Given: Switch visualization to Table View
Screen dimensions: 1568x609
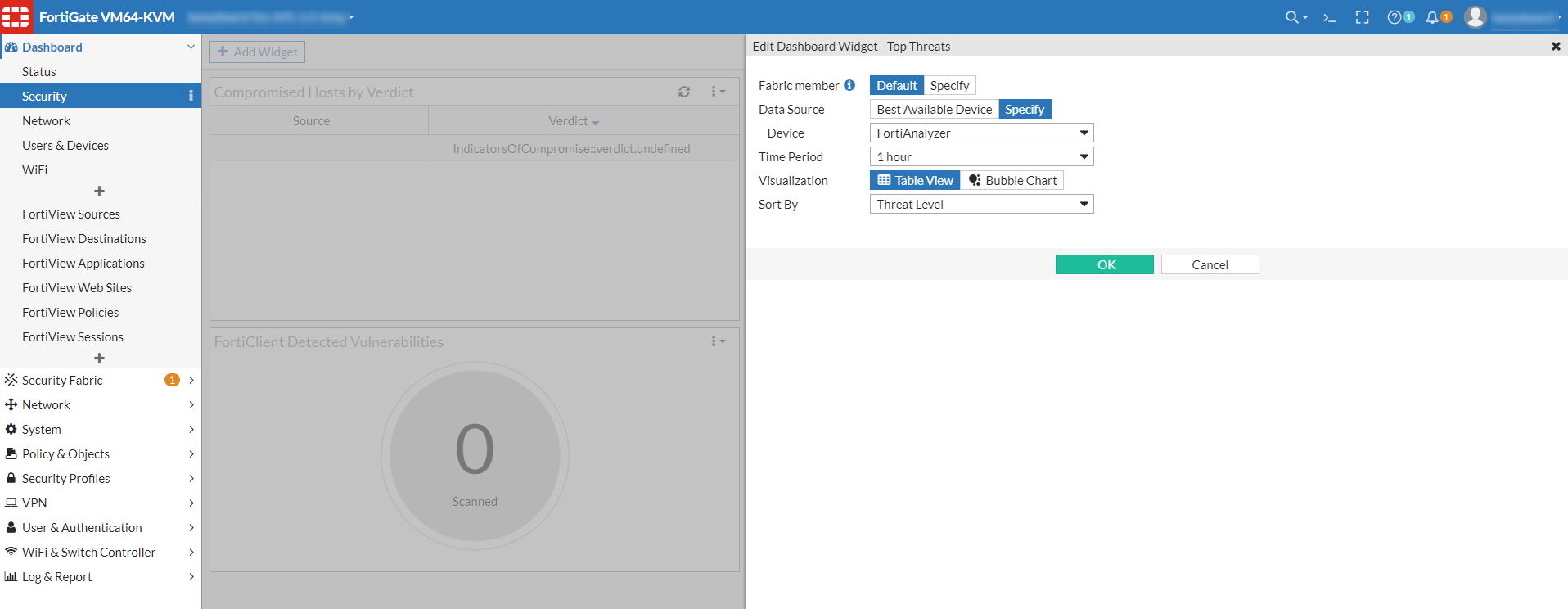Looking at the screenshot, I should click(x=915, y=180).
